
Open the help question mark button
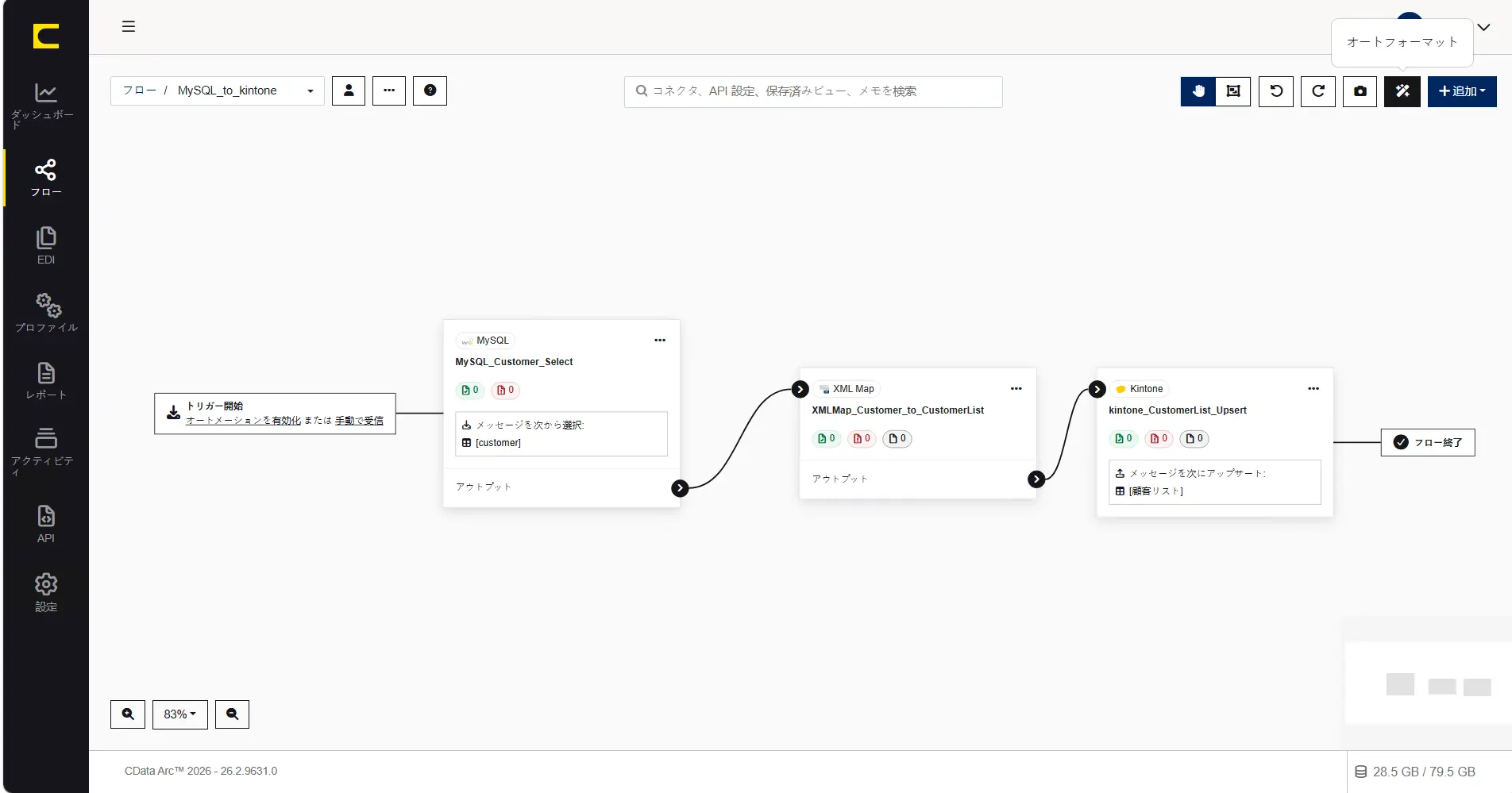[x=430, y=90]
